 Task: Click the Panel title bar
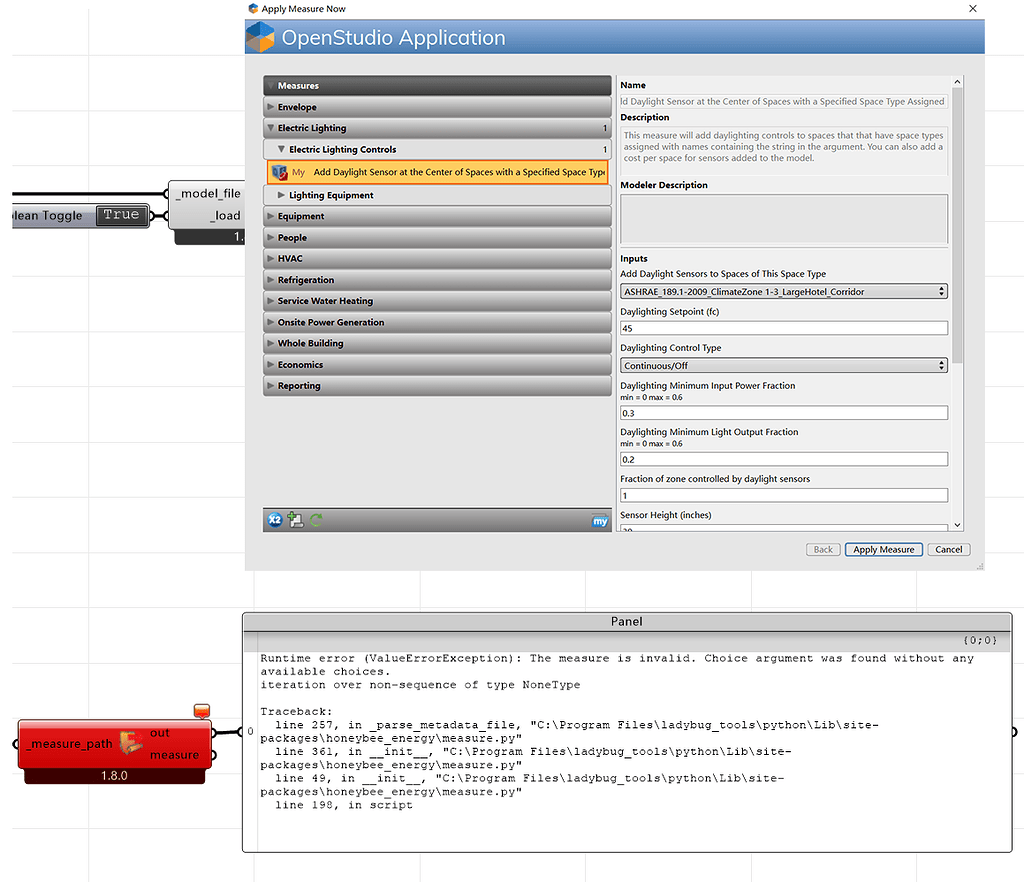(627, 622)
